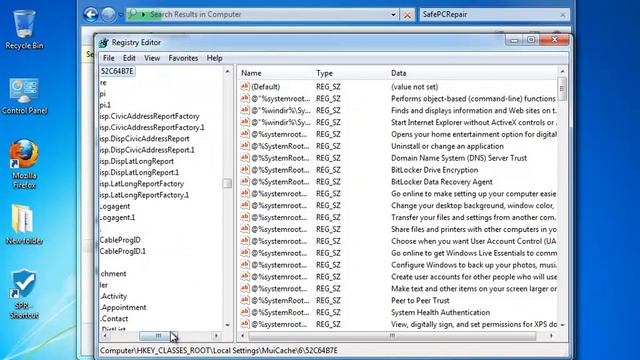The height and width of the screenshot is (360, 640).
Task: Select the .Appointment tree key
Action: [123, 307]
